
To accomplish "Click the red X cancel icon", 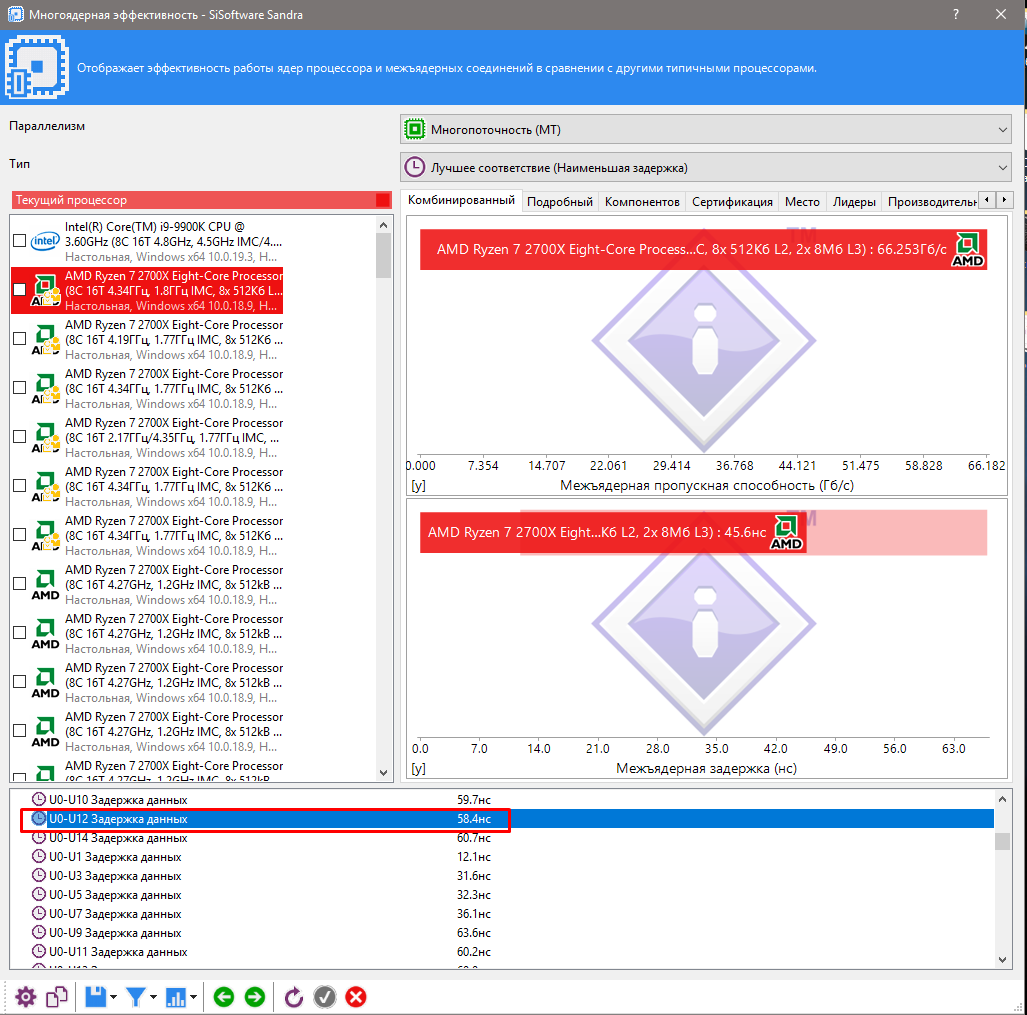I will coord(356,997).
